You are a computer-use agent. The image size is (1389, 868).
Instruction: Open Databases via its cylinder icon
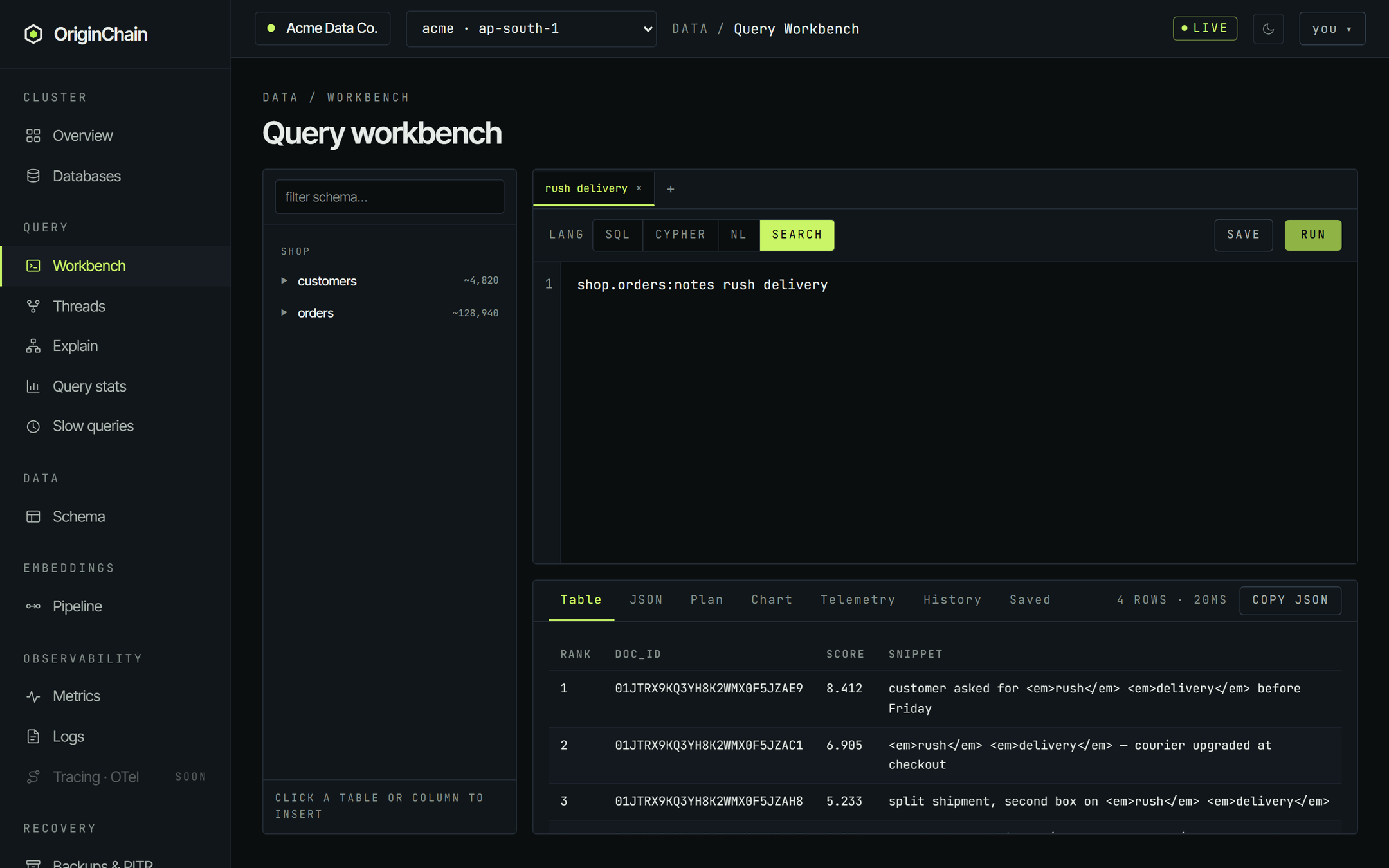click(33, 176)
